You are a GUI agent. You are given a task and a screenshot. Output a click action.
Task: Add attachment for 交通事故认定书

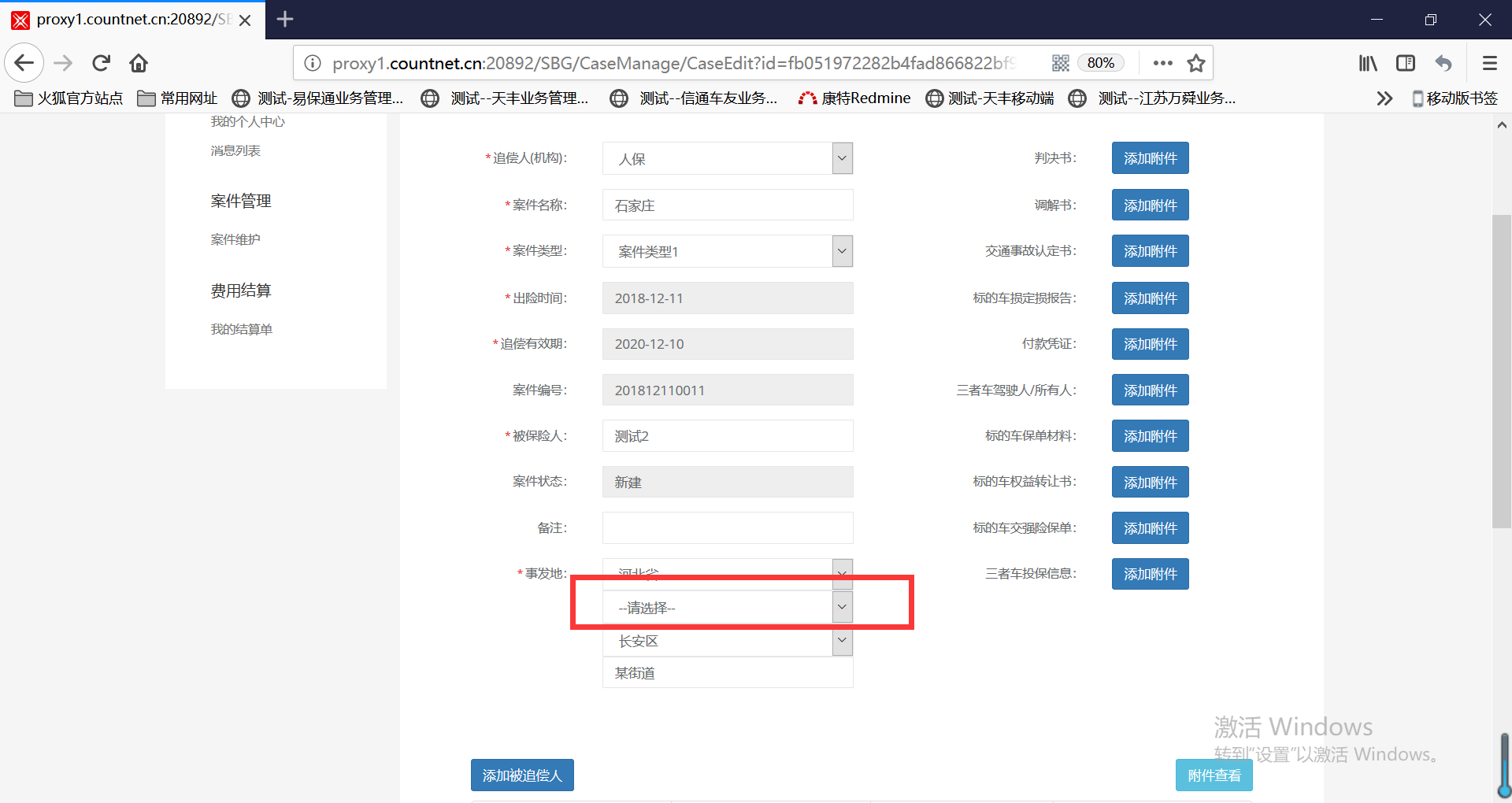coord(1150,251)
